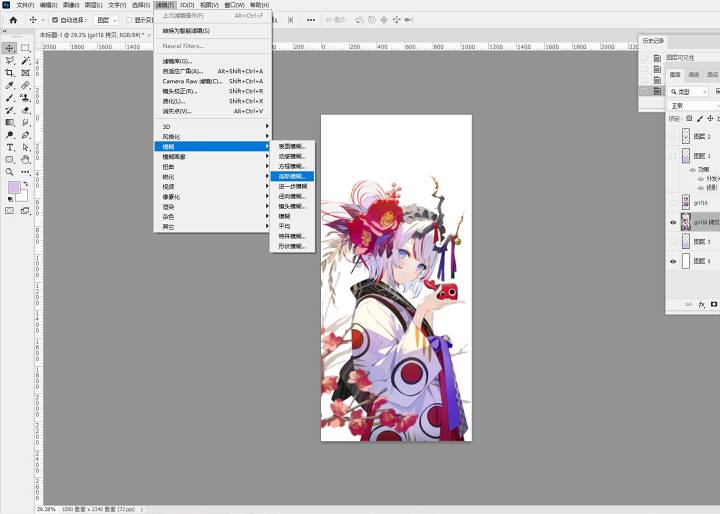The image size is (720, 514).
Task: Show girl16 layer visibility
Action: 673,203
